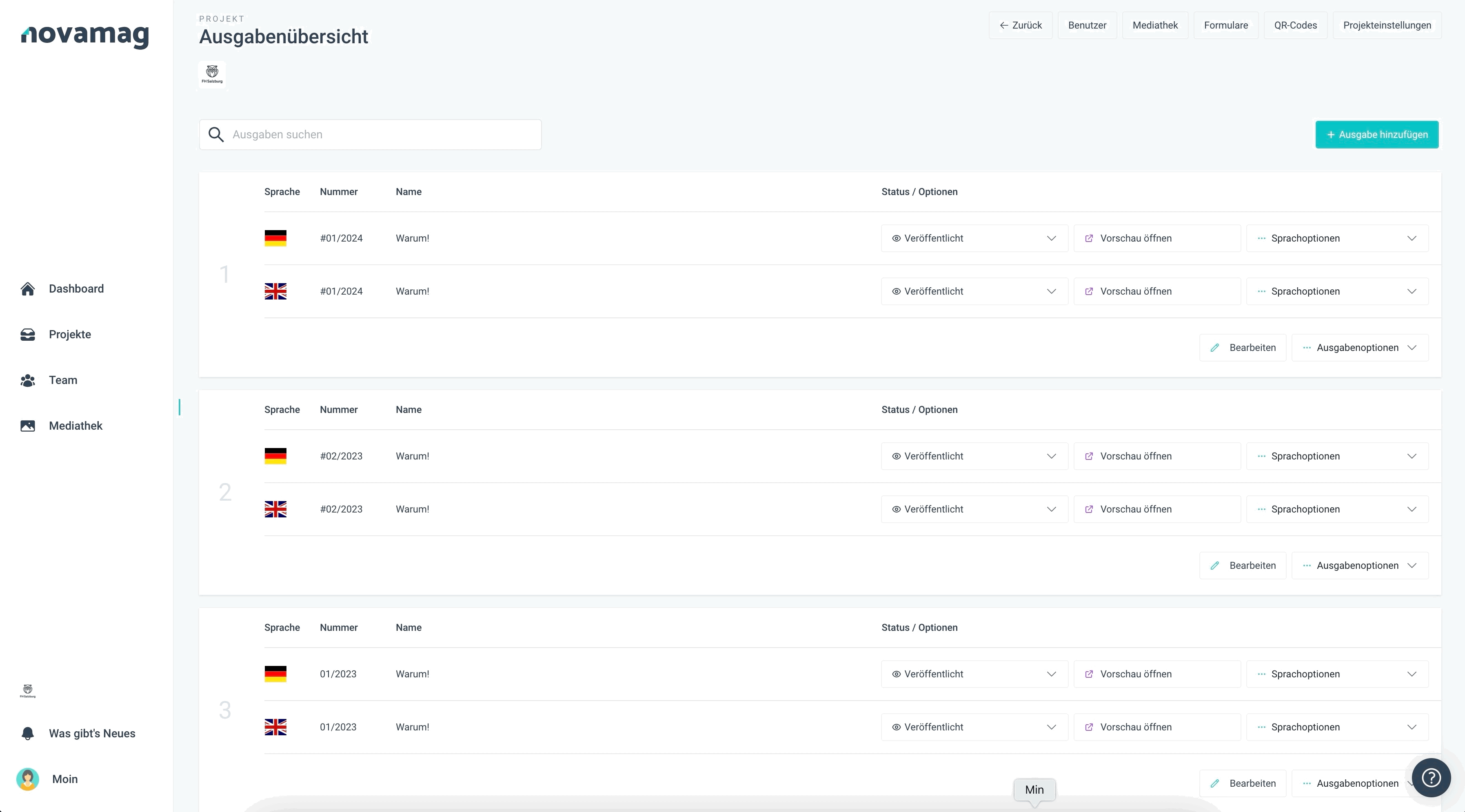Click number 01/2023 in the German row

(x=338, y=674)
